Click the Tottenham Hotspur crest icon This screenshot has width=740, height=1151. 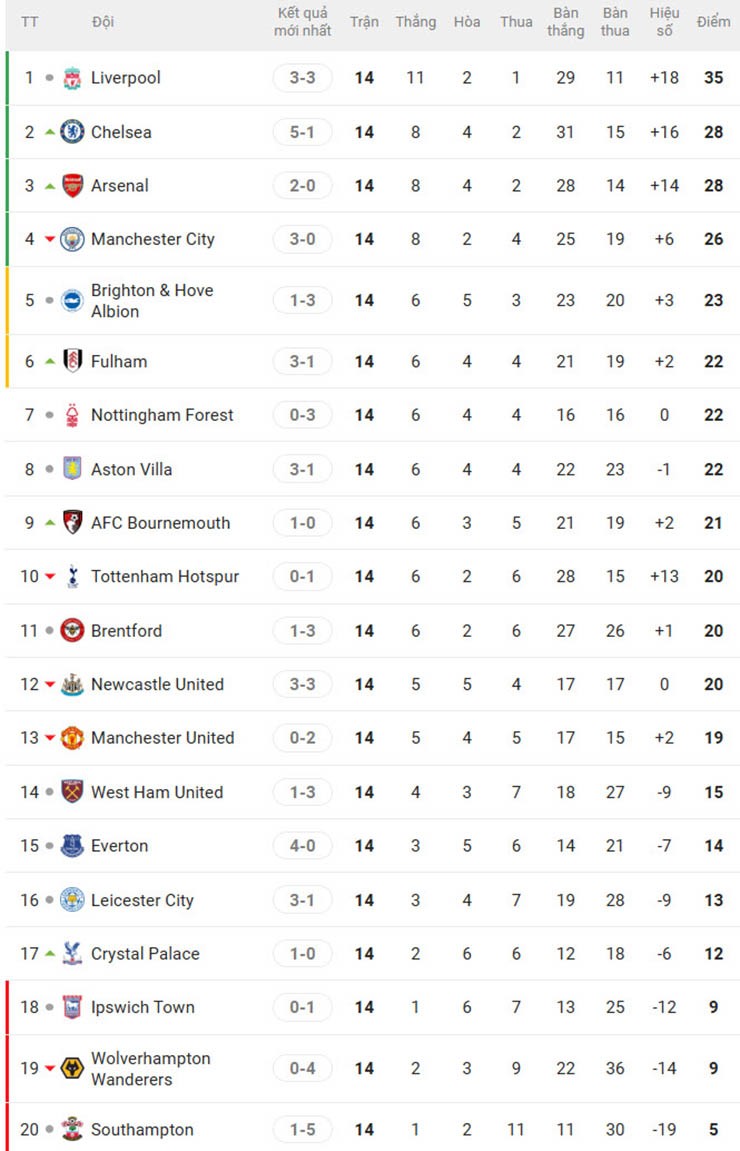[x=72, y=576]
